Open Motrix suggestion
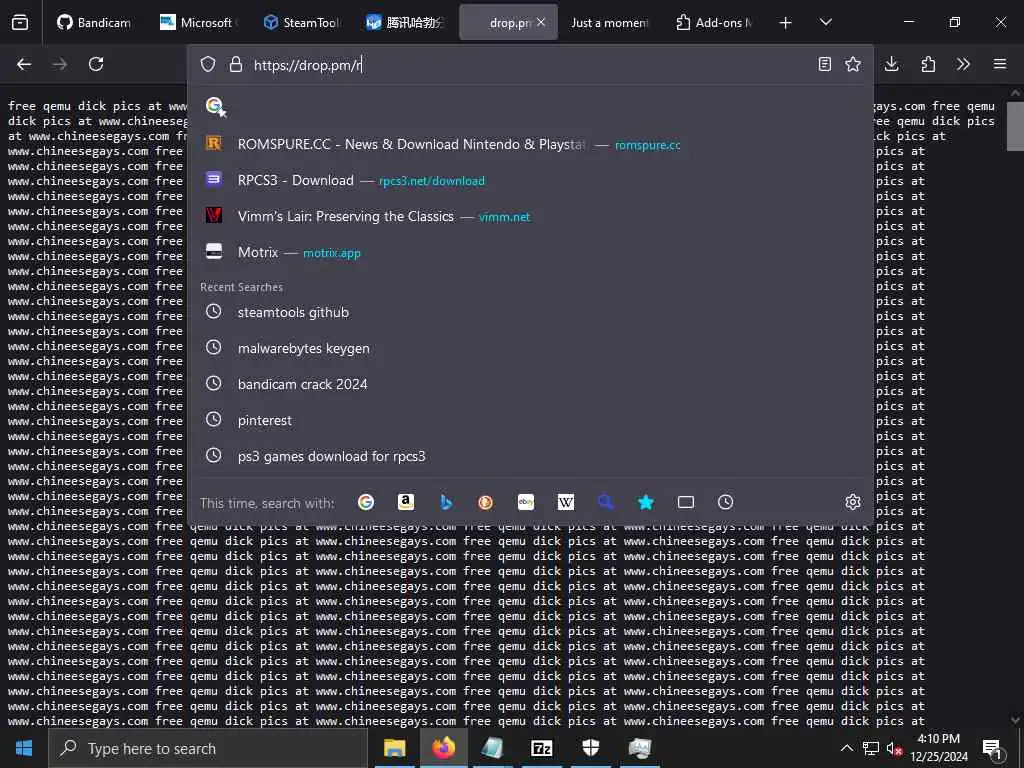Screen dimensions: 1024x768 point(530,252)
